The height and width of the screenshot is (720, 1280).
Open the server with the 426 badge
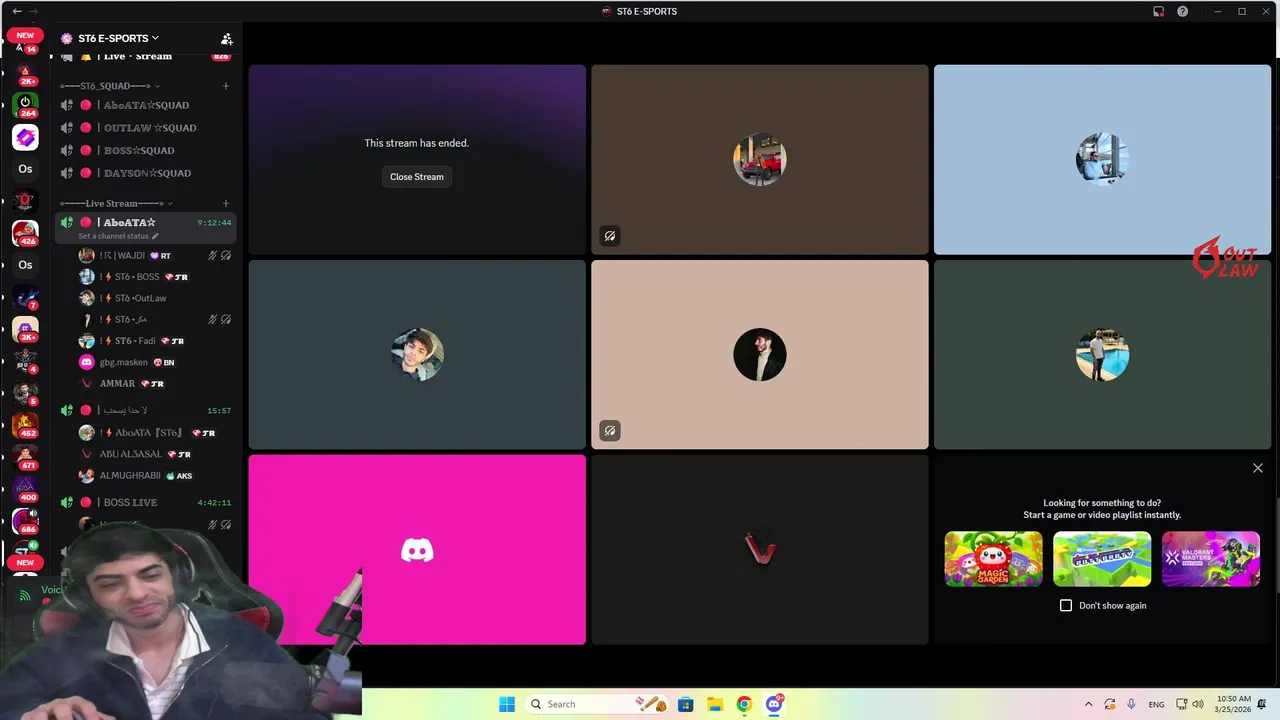point(25,233)
